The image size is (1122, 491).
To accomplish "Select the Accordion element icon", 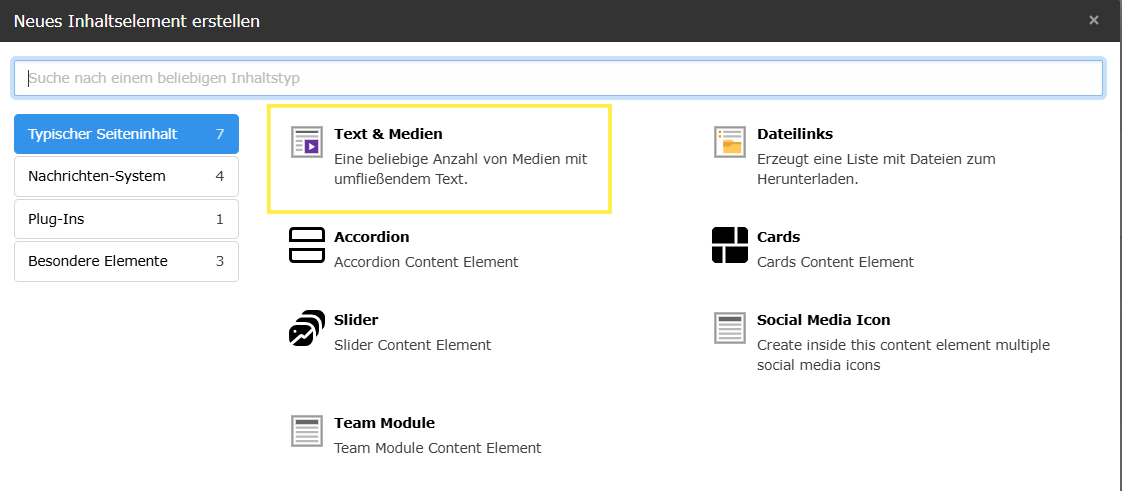I will coord(307,245).
